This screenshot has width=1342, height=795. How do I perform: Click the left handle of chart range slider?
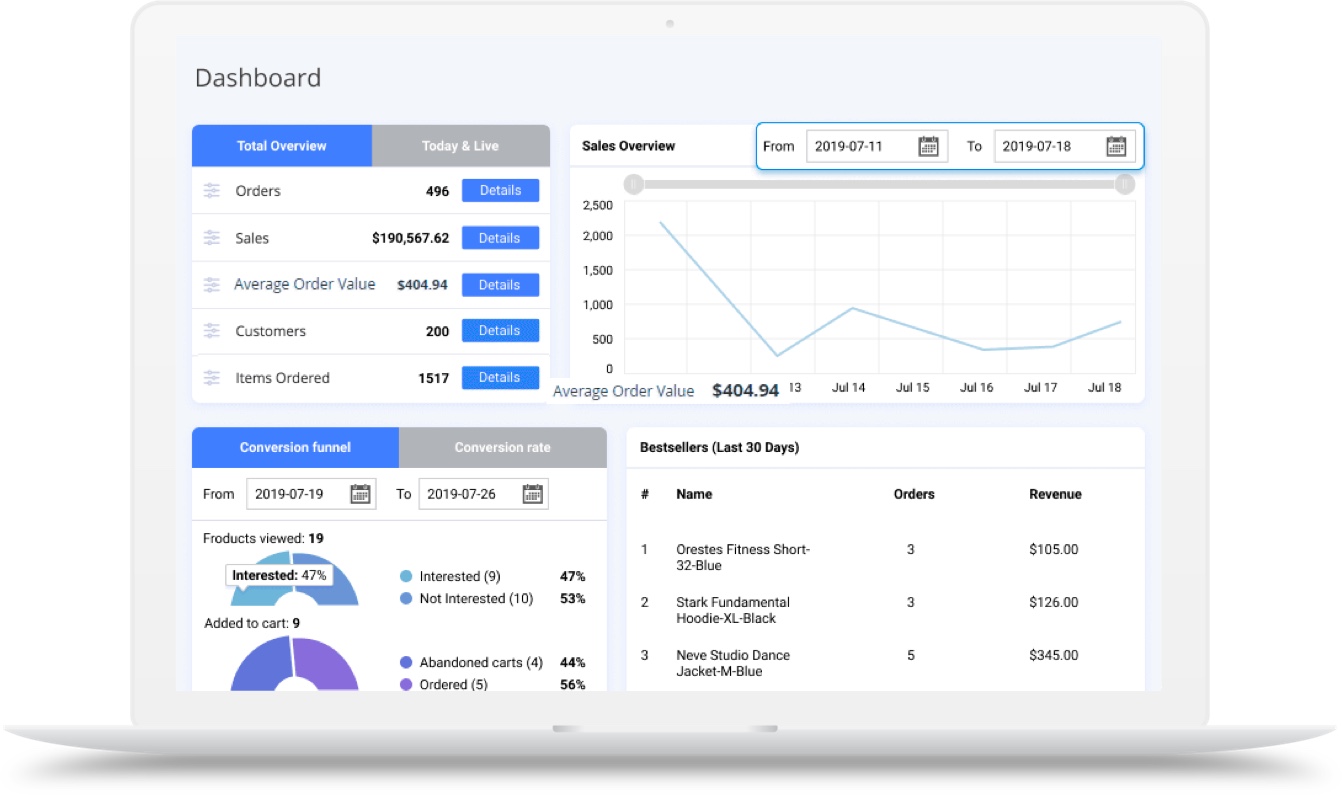(633, 184)
